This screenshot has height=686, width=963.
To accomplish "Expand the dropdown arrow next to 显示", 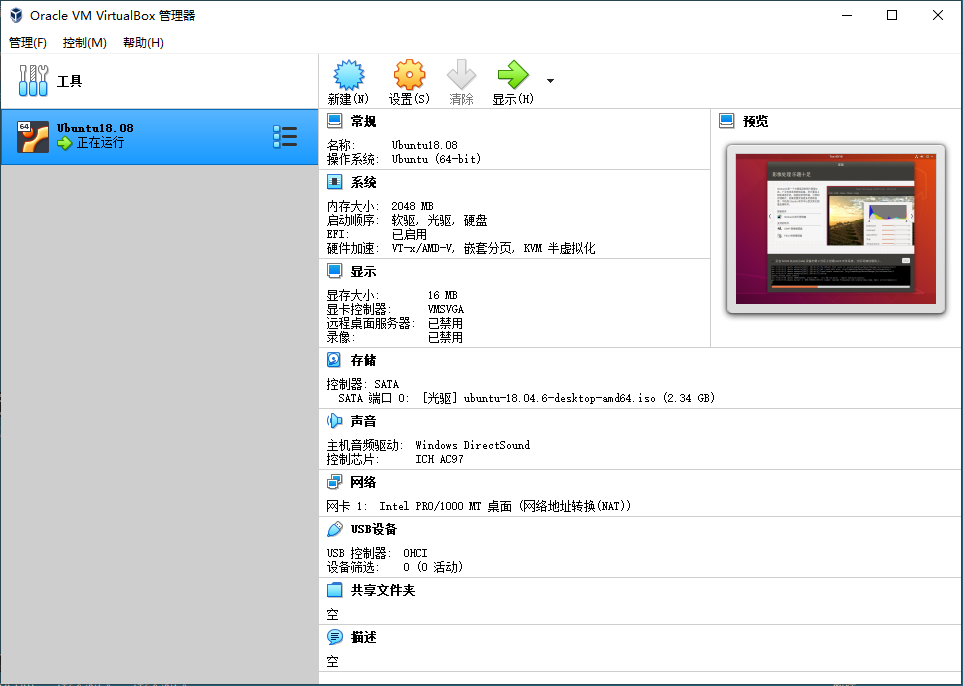I will tap(550, 81).
